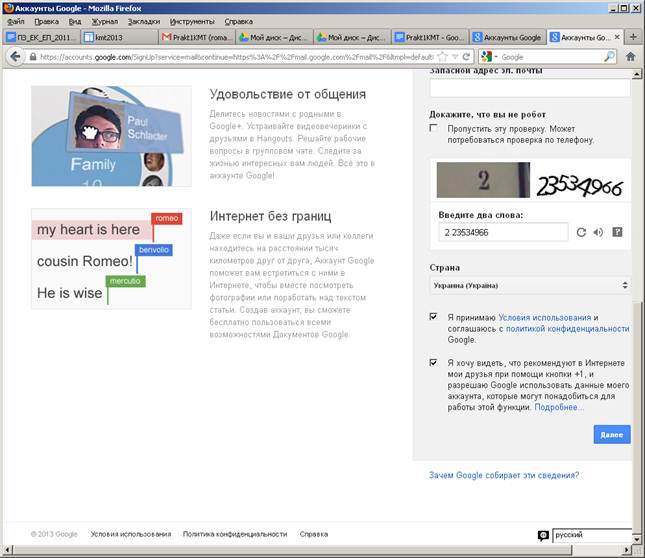The width and height of the screenshot is (645, 558).
Task: Uncheck 'Я принимаю Условия использования' checkbox
Action: [433, 317]
